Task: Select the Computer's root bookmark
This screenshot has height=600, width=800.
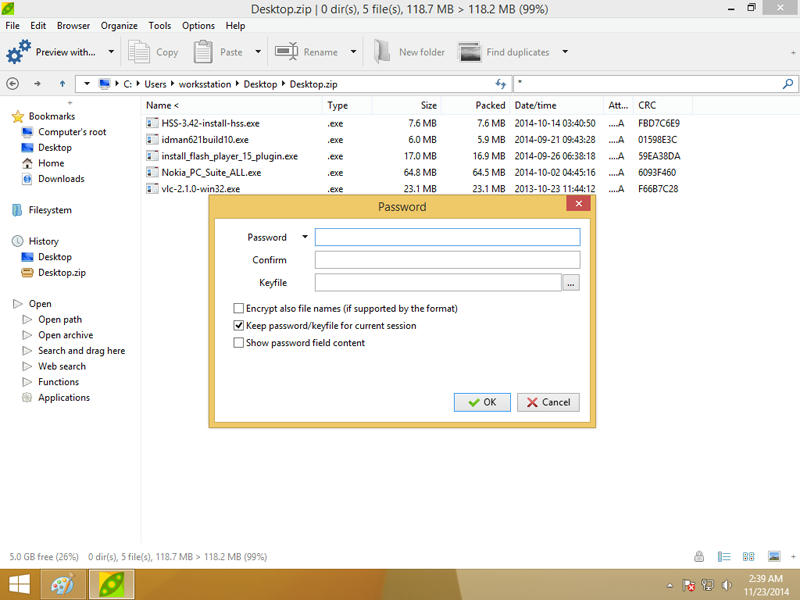Action: 72,132
